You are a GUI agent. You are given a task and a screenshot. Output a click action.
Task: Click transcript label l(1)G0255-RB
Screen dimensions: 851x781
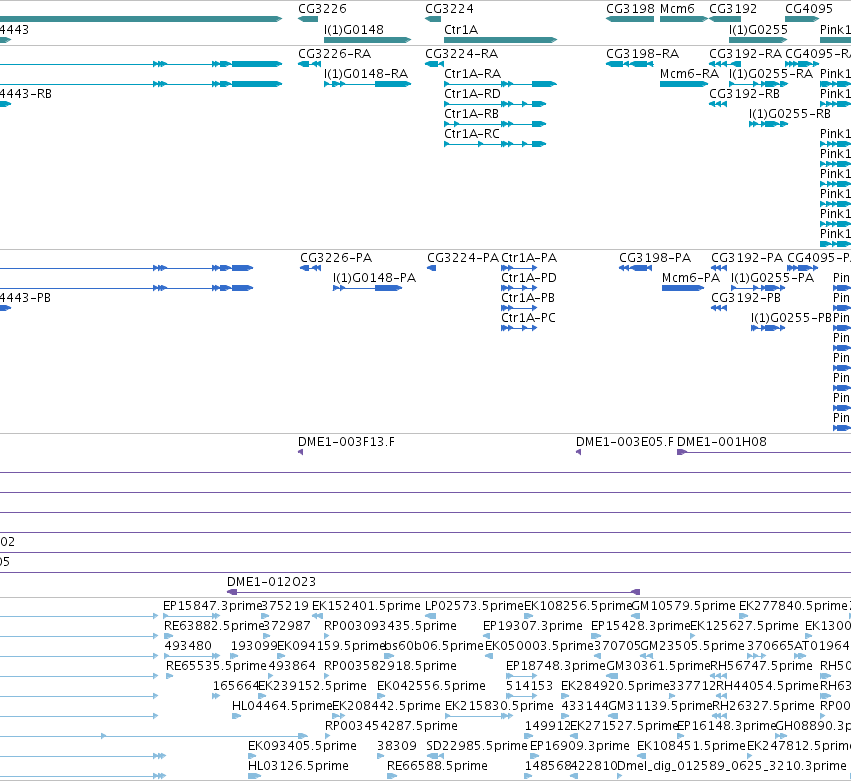[790, 114]
